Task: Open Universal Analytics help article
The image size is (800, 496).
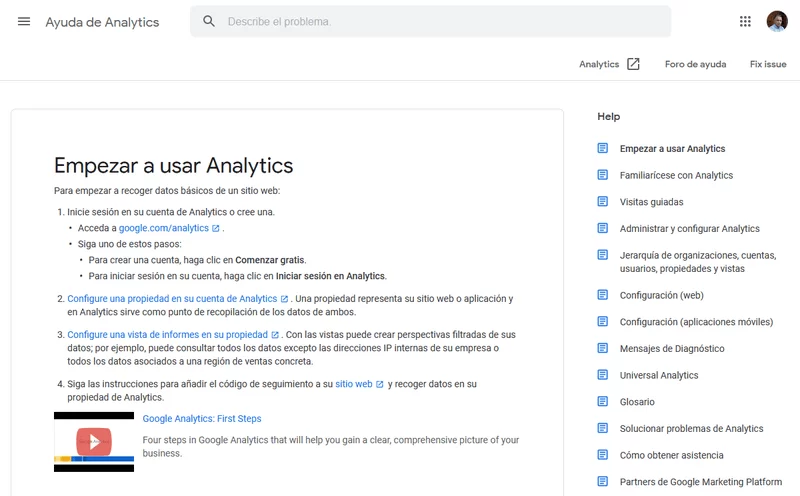Action: point(659,375)
